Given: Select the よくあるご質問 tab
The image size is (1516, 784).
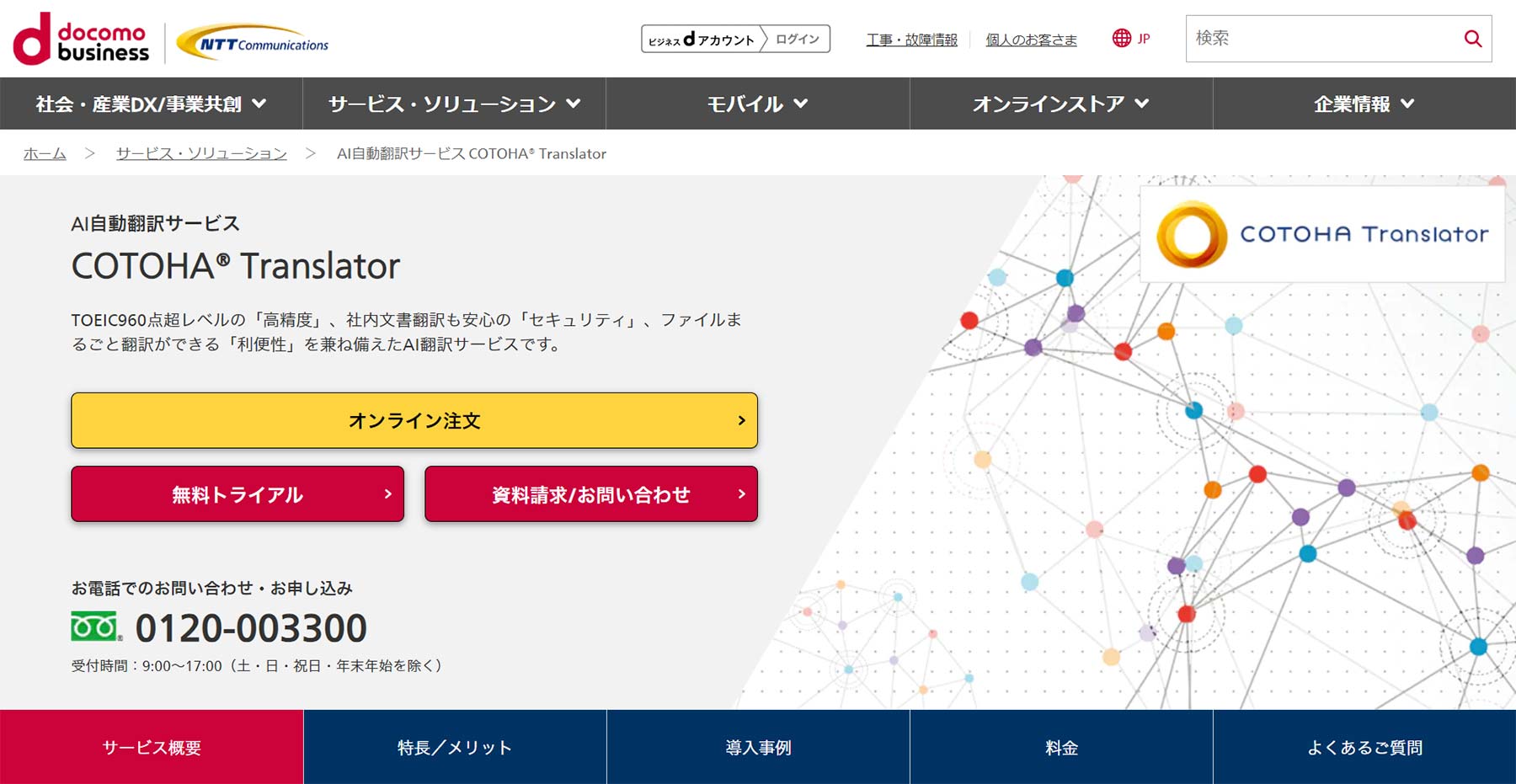Looking at the screenshot, I should [x=1364, y=747].
